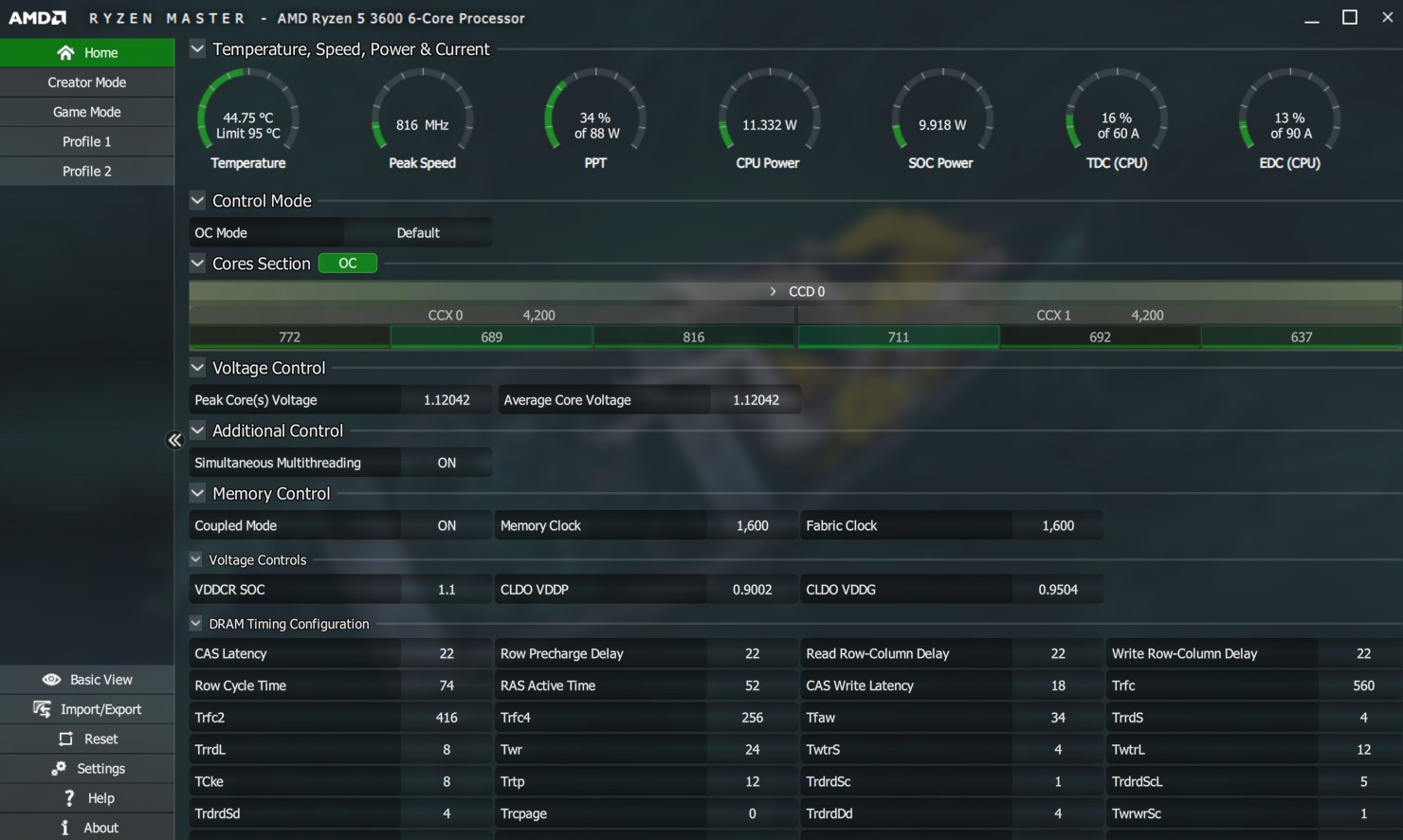Click Peak Core(s) Voltage value 1.12042
The height and width of the screenshot is (840, 1403).
click(446, 400)
